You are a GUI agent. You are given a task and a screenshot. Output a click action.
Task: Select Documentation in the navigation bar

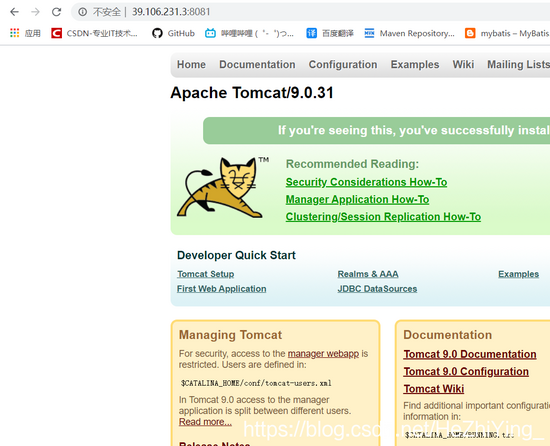(x=257, y=65)
